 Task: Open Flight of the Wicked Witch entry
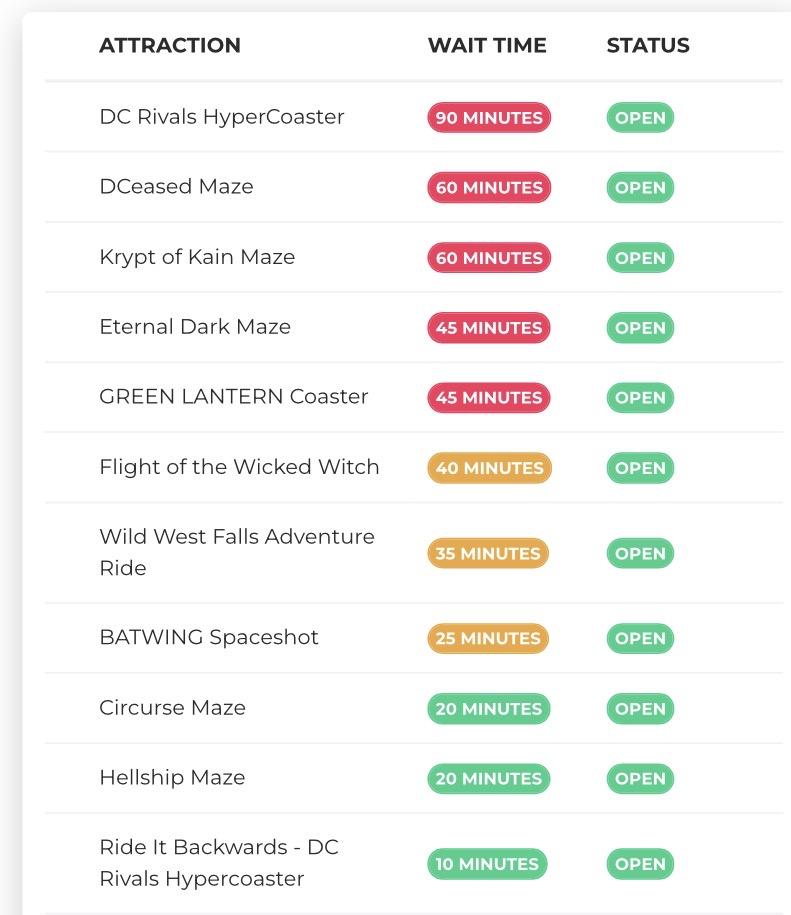point(239,467)
